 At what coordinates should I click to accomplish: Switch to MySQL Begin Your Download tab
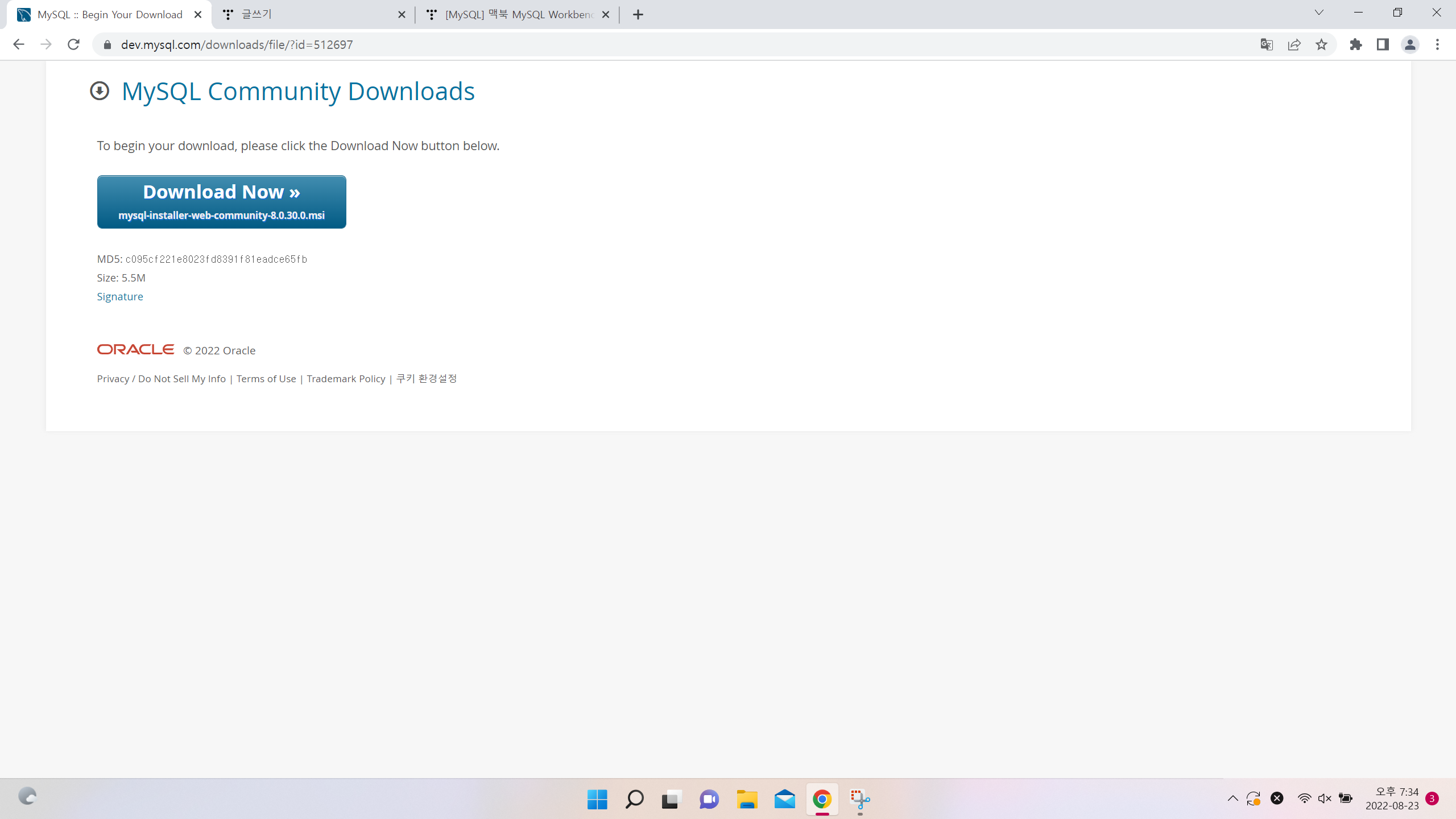[x=109, y=15]
